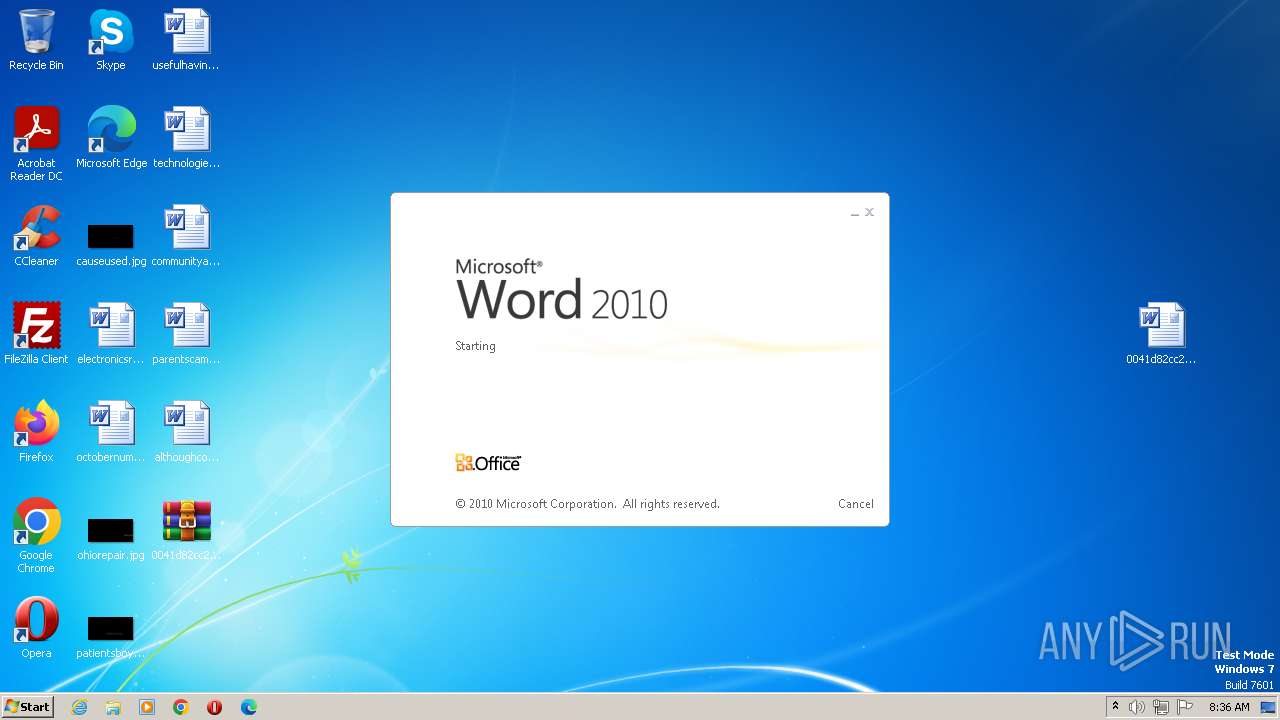Screen dimensions: 1280x720
Task: Open the CCleaner desktop shortcut
Action: click(36, 236)
